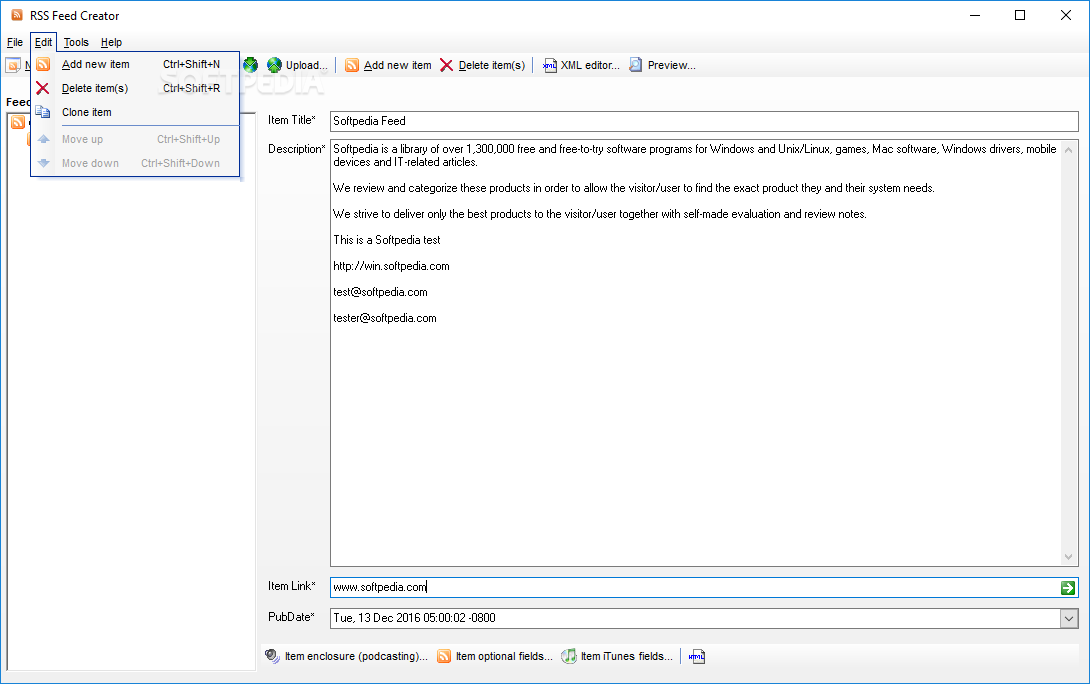The image size is (1090, 684).
Task: Select the root feed icon in the feed tree
Action: coord(18,122)
